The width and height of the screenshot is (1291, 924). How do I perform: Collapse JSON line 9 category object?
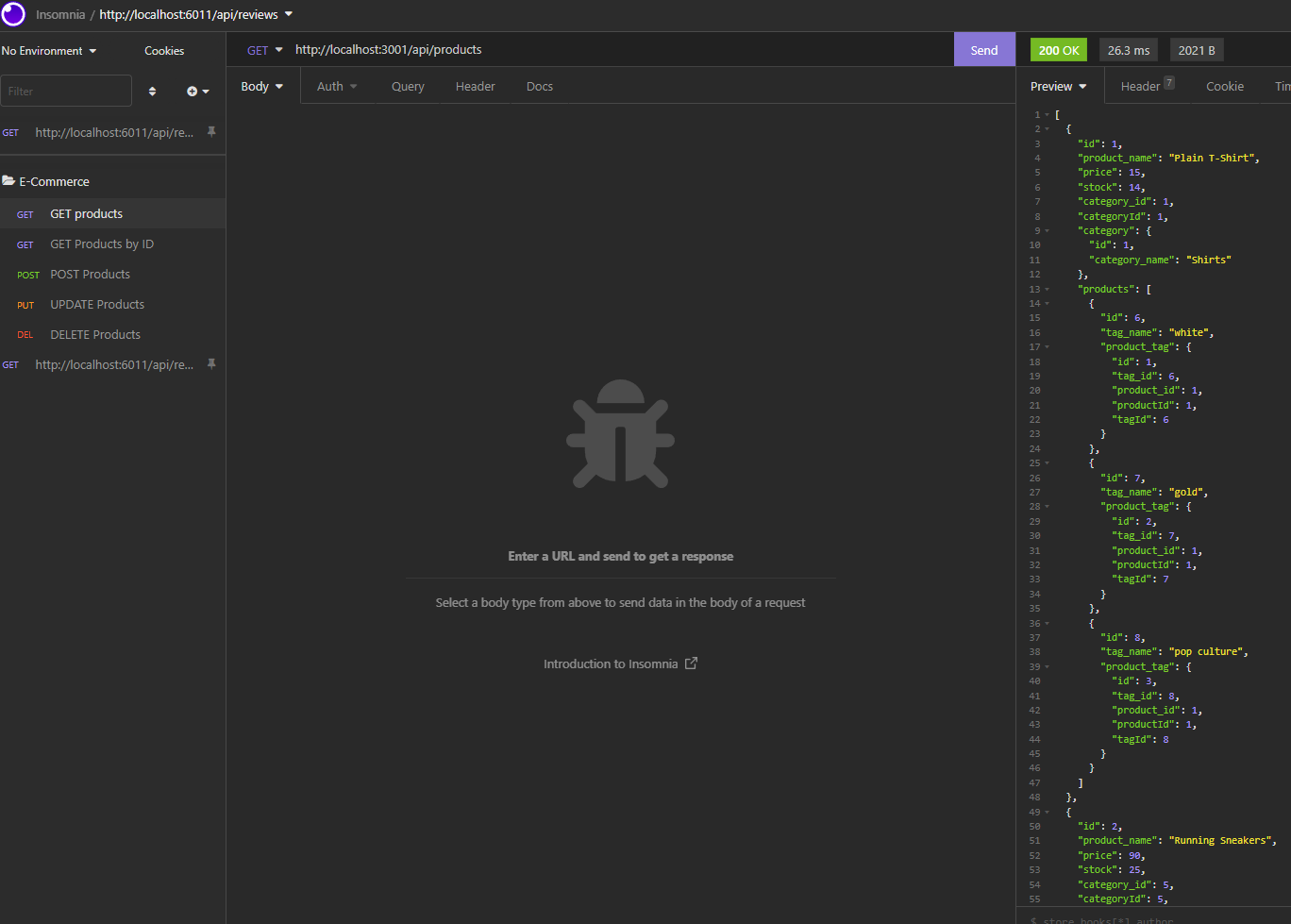tap(1047, 230)
